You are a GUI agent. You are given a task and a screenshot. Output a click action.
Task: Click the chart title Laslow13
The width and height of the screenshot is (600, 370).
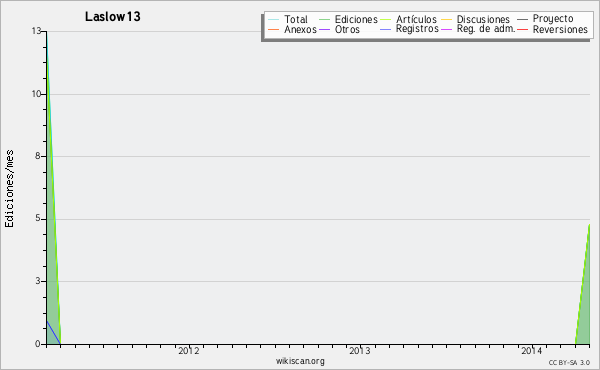[x=112, y=17]
